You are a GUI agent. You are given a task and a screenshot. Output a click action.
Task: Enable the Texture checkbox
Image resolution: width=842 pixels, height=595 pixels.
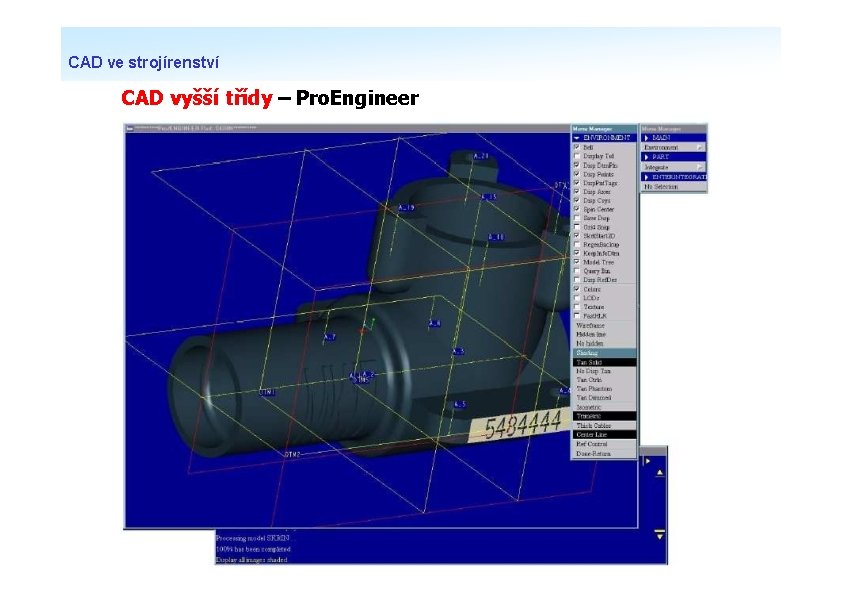pos(577,307)
